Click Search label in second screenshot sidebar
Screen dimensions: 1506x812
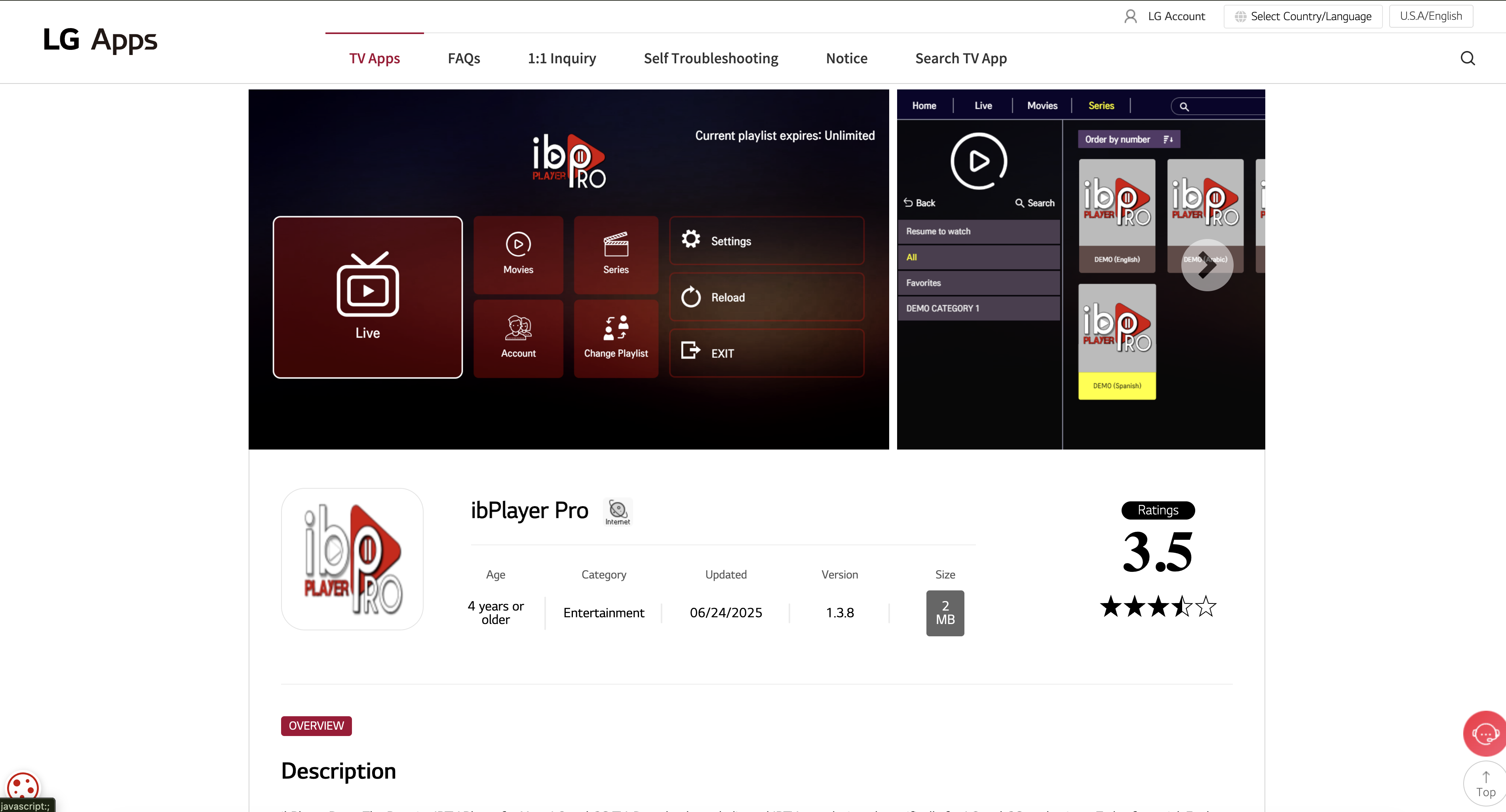[x=1035, y=203]
